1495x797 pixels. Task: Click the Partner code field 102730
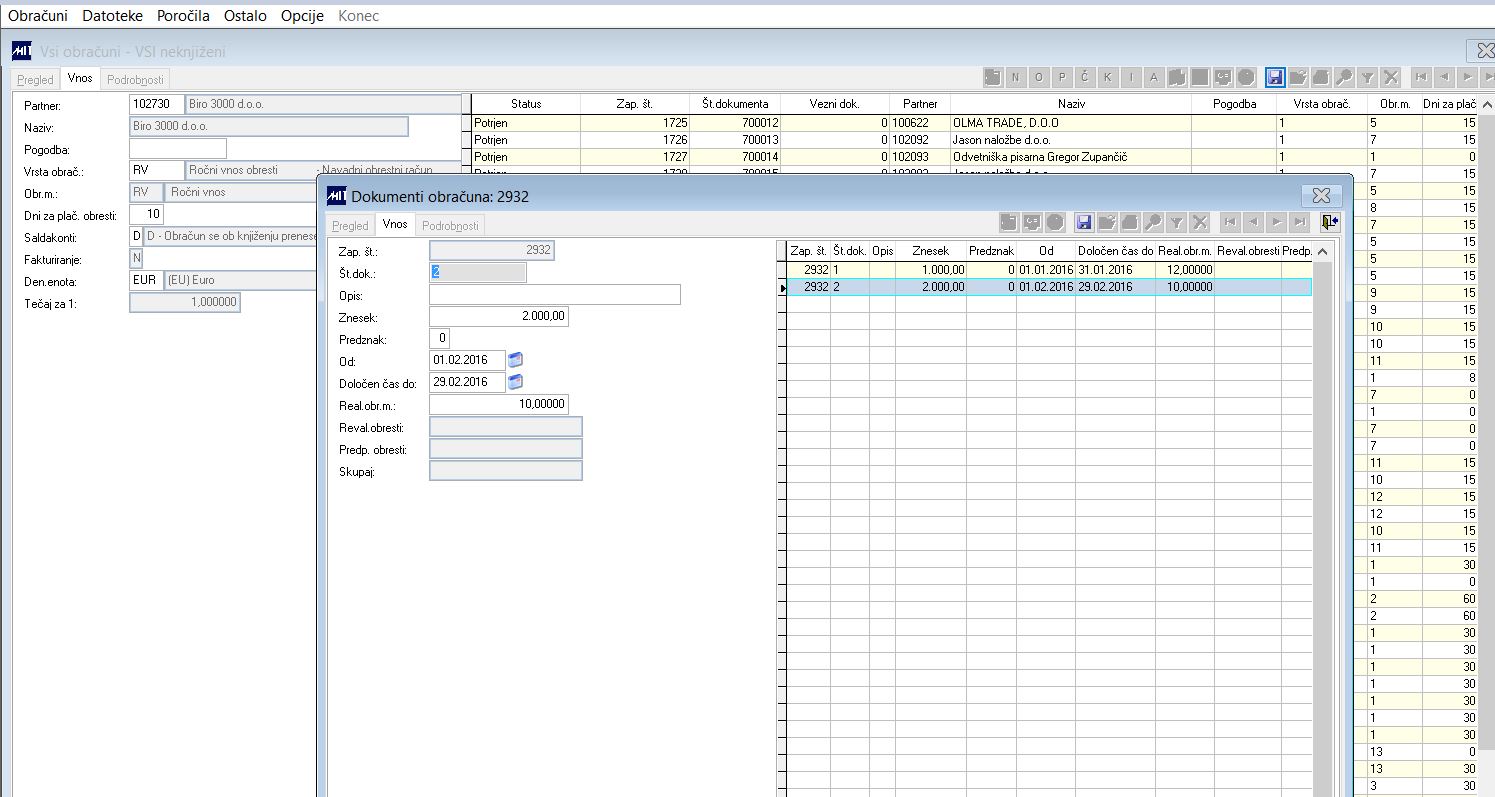tap(157, 104)
